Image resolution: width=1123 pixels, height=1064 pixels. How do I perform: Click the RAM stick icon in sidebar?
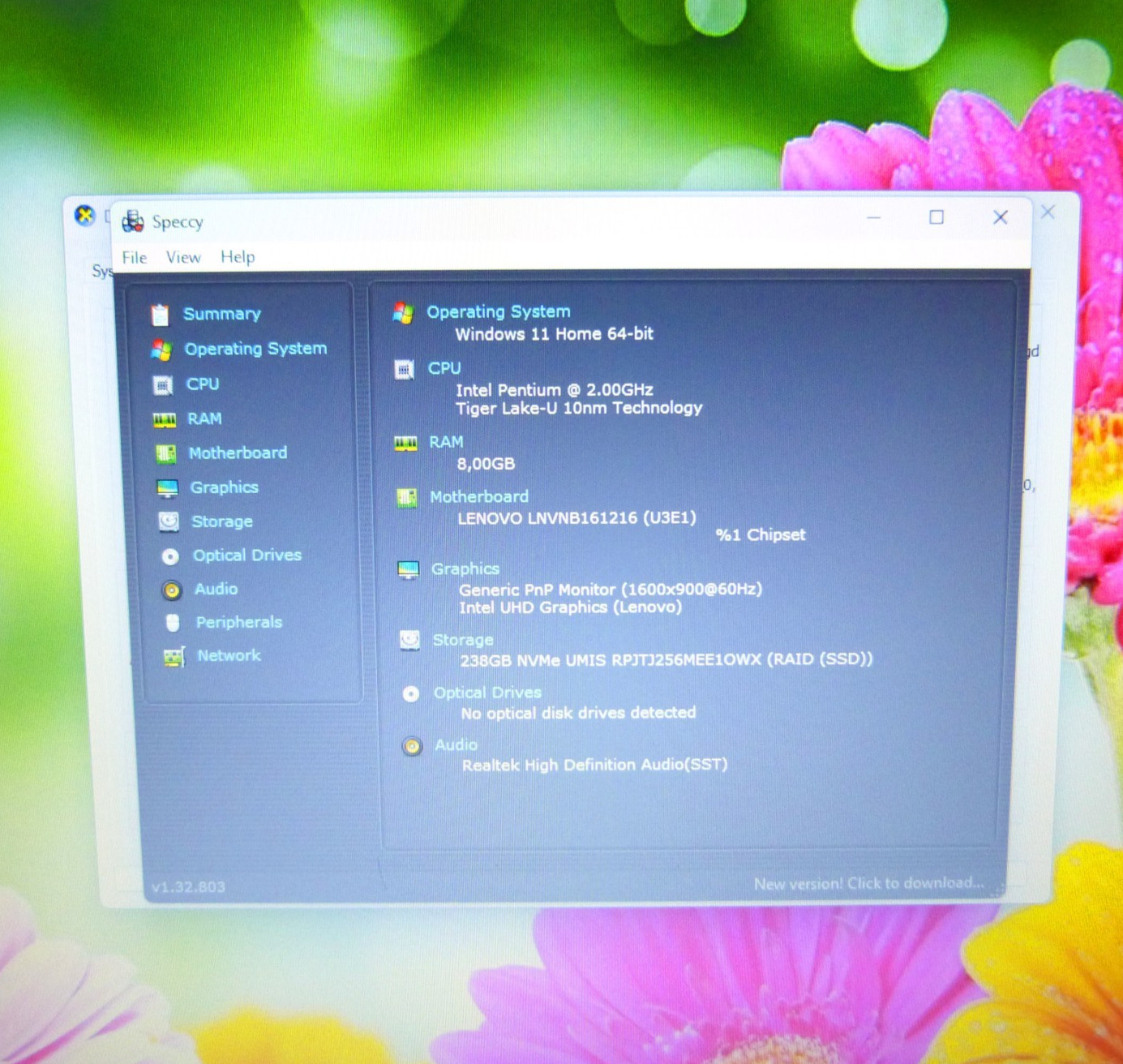[165, 419]
